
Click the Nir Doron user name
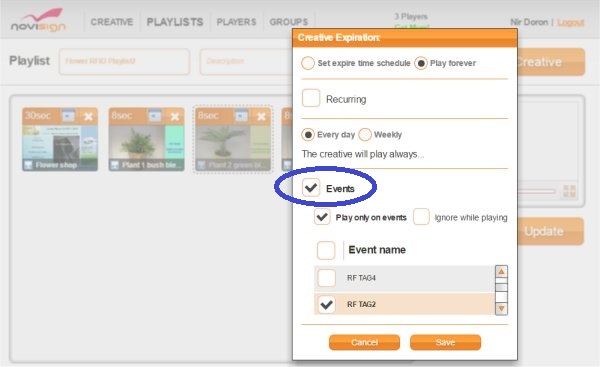pos(529,22)
